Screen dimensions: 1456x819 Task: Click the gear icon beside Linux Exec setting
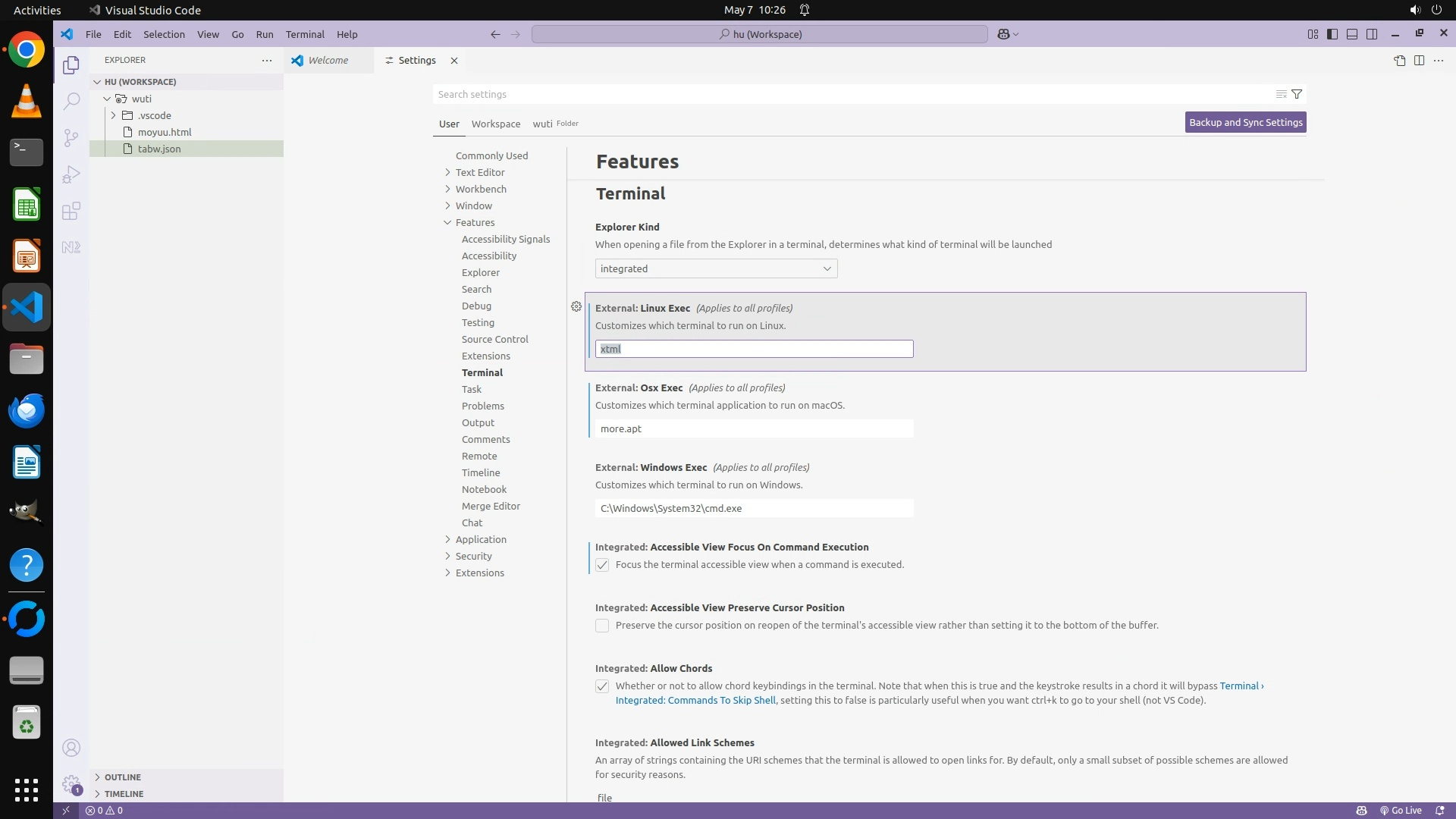coord(576,306)
